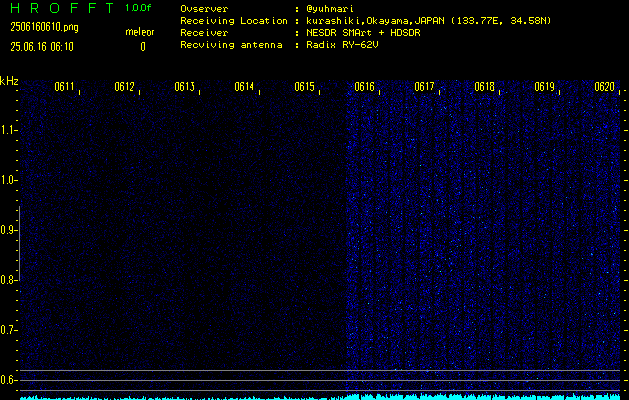
Task: Click receiver value NESDR SMArt + HDSDR
Action: pos(363,32)
